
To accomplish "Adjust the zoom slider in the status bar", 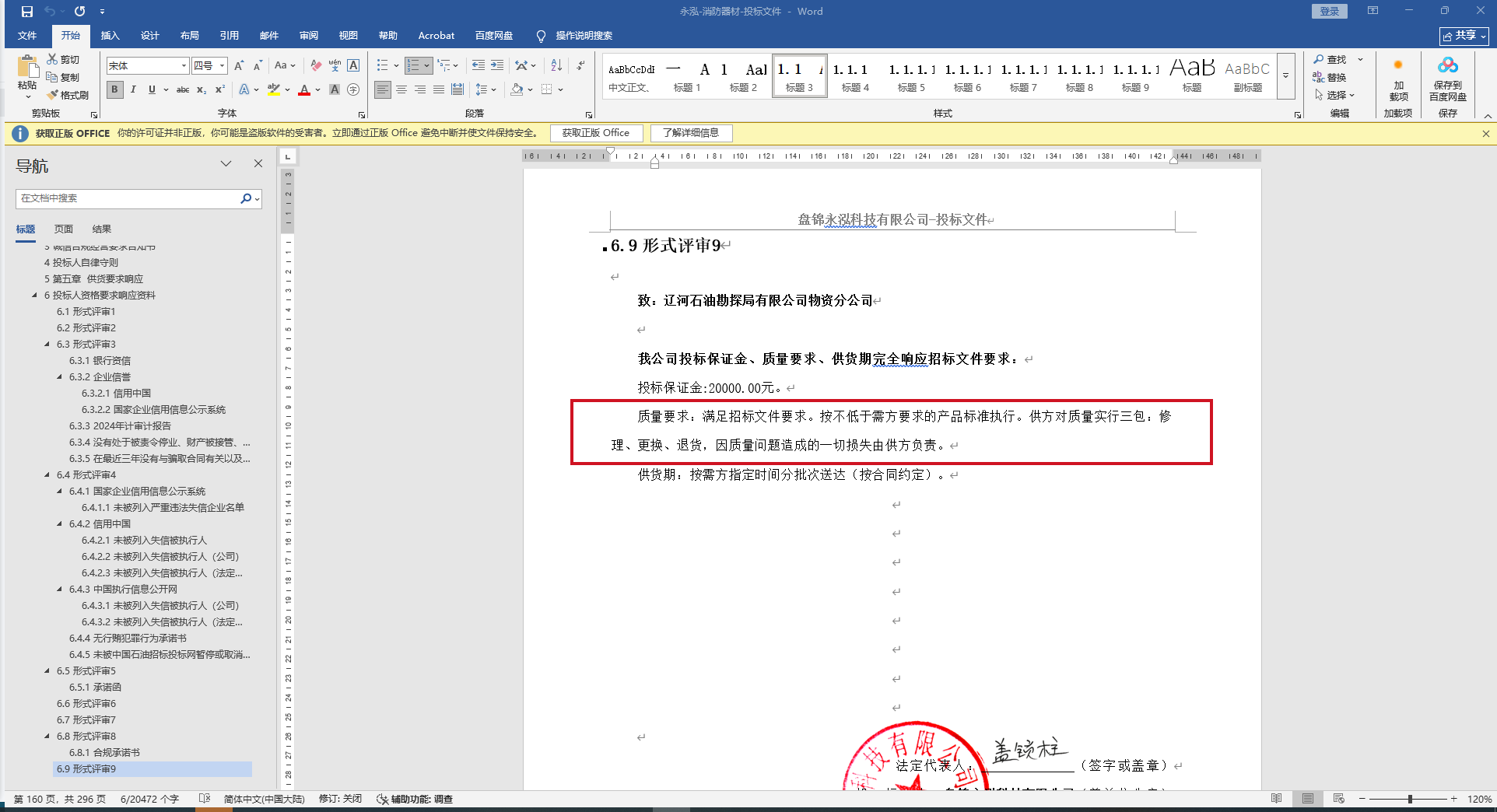I will pyautogui.click(x=1410, y=799).
